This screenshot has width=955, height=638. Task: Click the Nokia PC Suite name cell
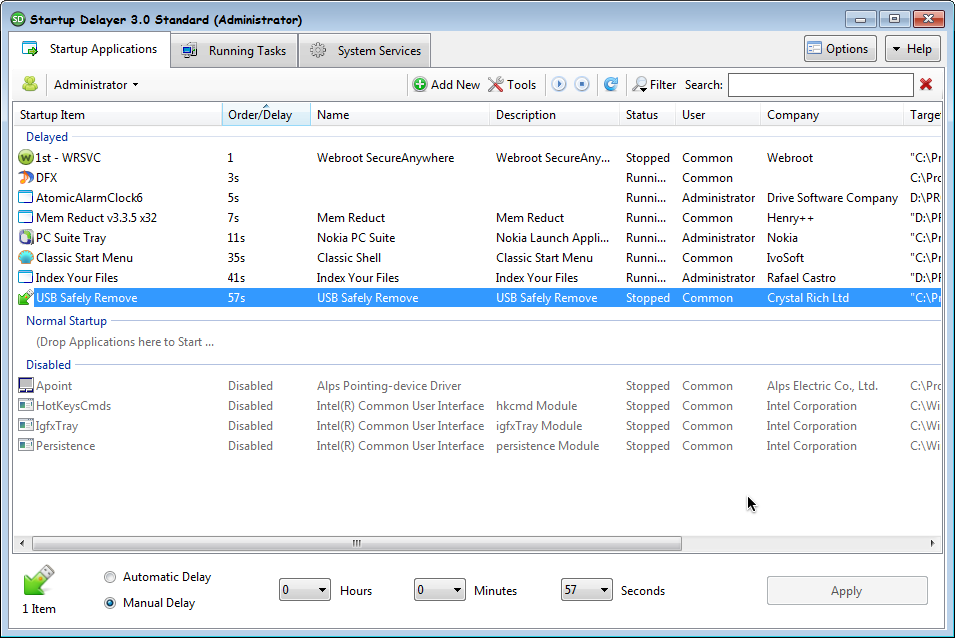(356, 237)
